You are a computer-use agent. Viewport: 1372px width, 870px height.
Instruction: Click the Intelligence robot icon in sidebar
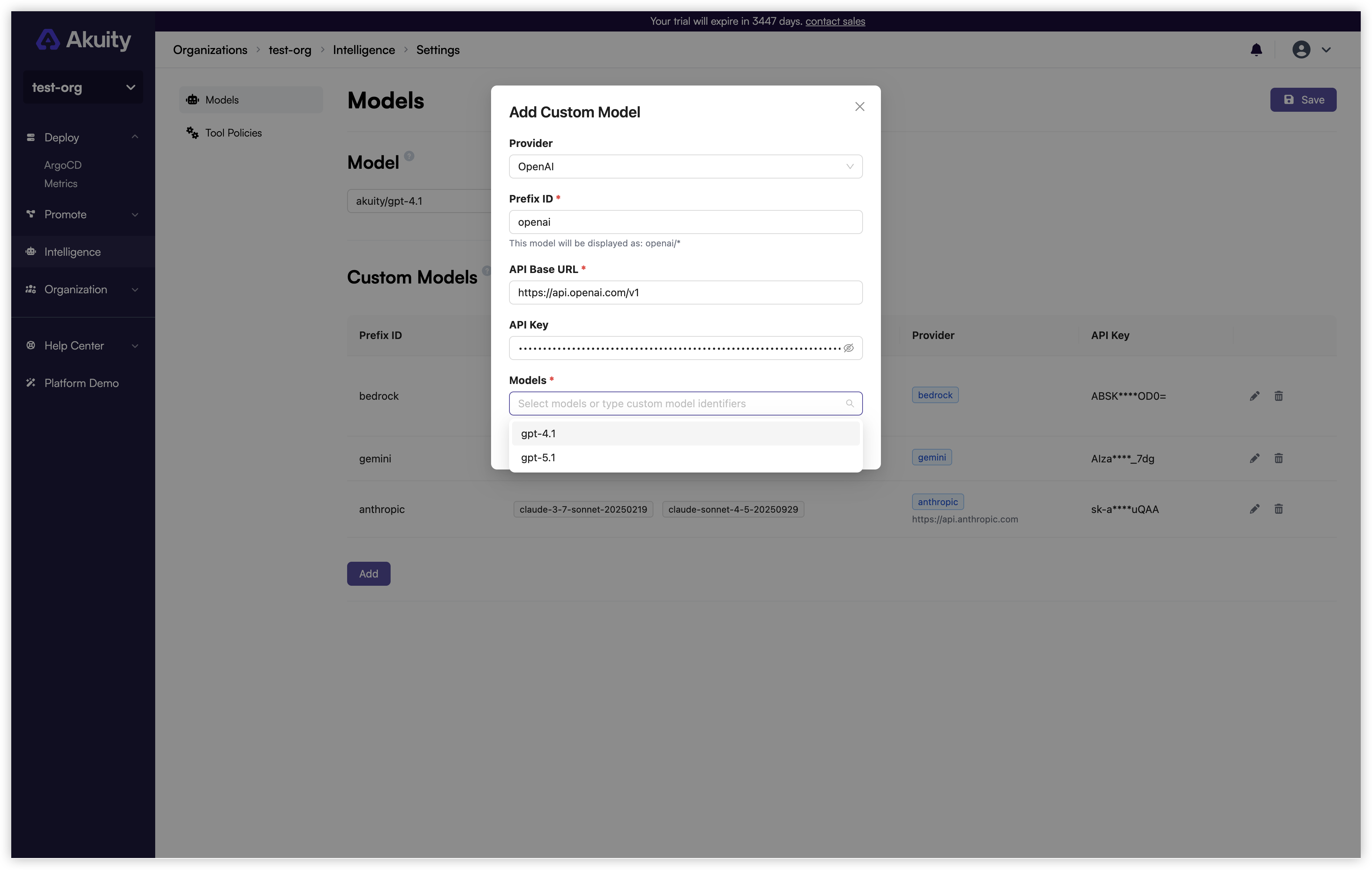(31, 251)
